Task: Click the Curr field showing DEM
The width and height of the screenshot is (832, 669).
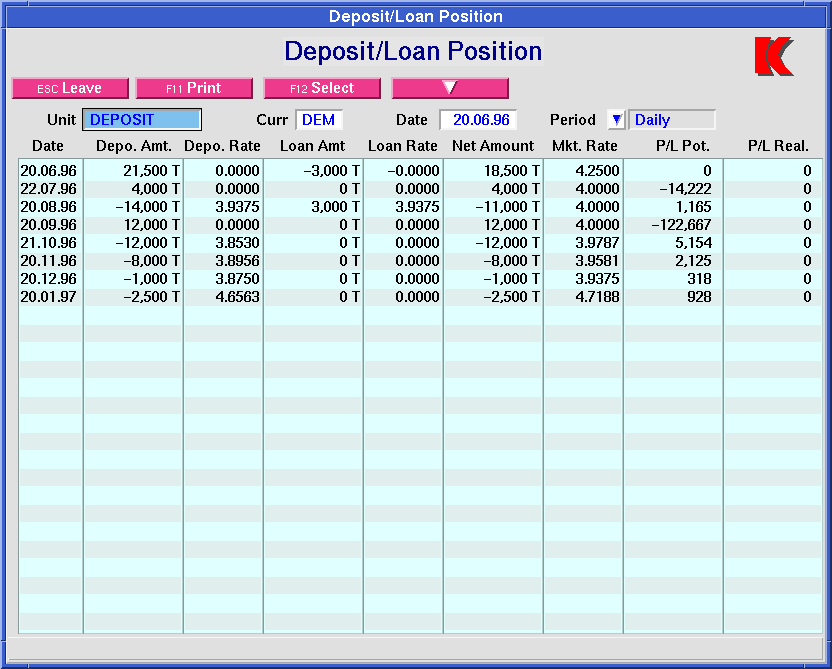Action: pos(319,120)
